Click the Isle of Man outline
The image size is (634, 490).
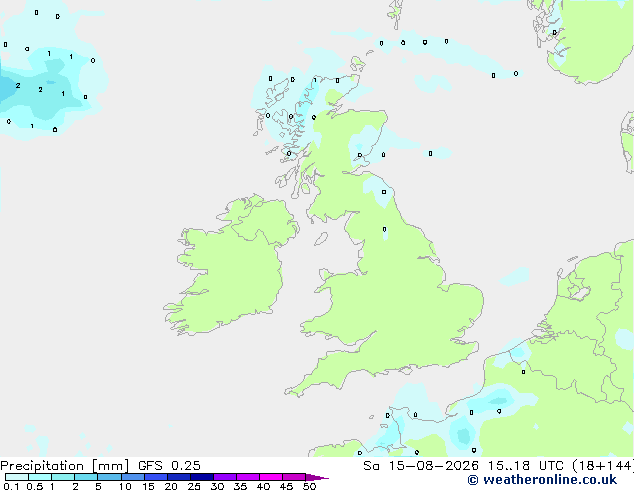pyautogui.click(x=321, y=239)
